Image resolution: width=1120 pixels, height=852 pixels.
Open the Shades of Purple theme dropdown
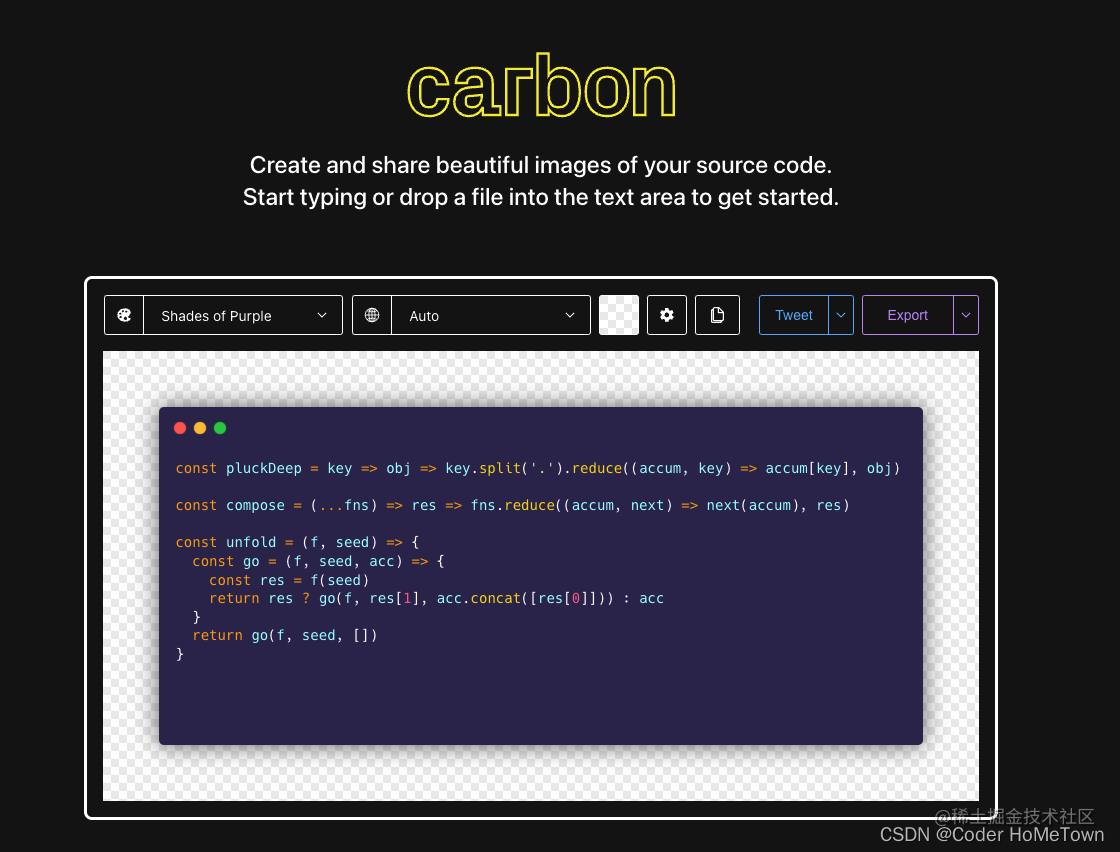pos(243,315)
